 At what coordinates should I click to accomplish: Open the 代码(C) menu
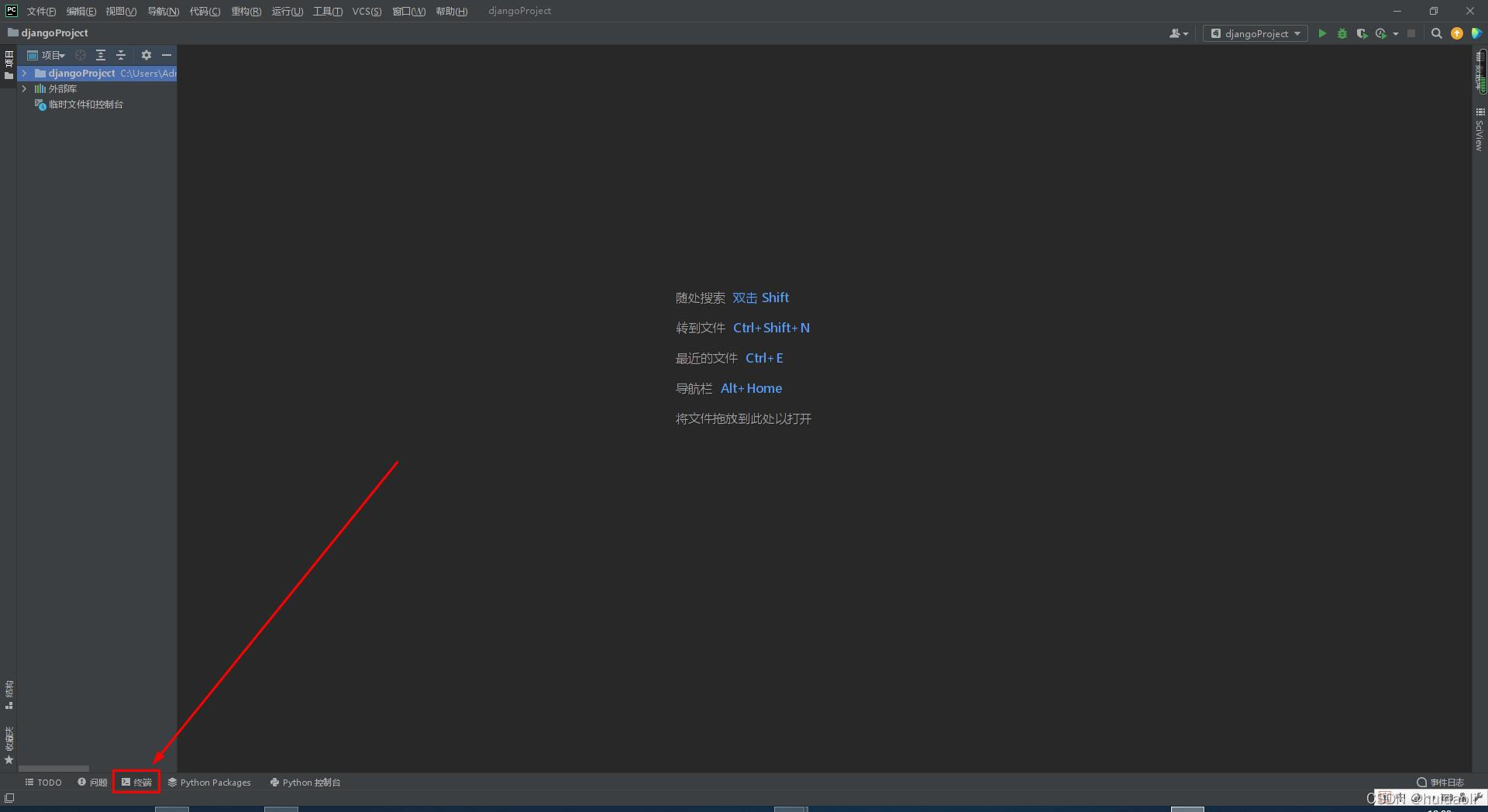click(x=205, y=11)
